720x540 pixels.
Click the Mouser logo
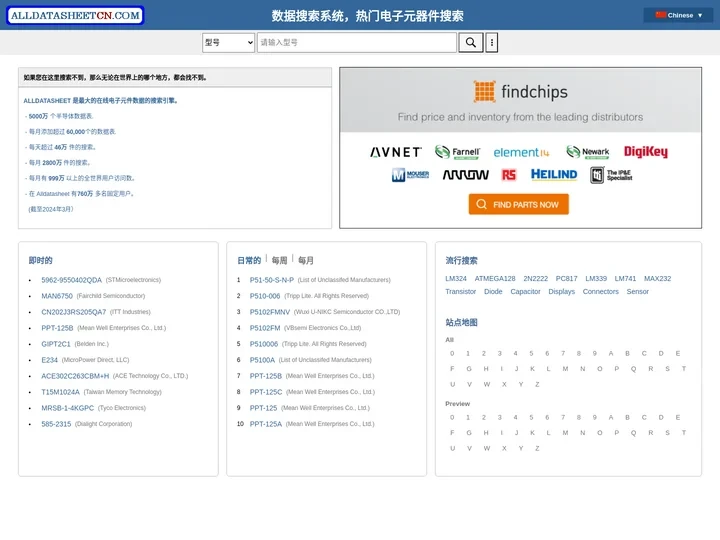(x=410, y=174)
